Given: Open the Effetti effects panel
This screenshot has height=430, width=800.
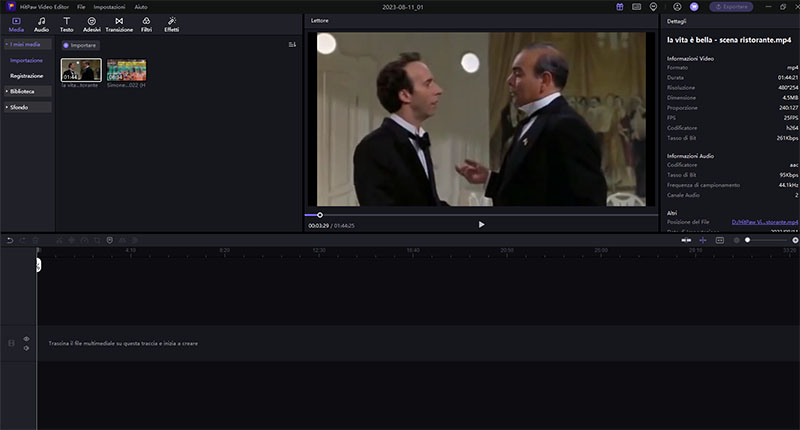Looking at the screenshot, I should coord(172,24).
